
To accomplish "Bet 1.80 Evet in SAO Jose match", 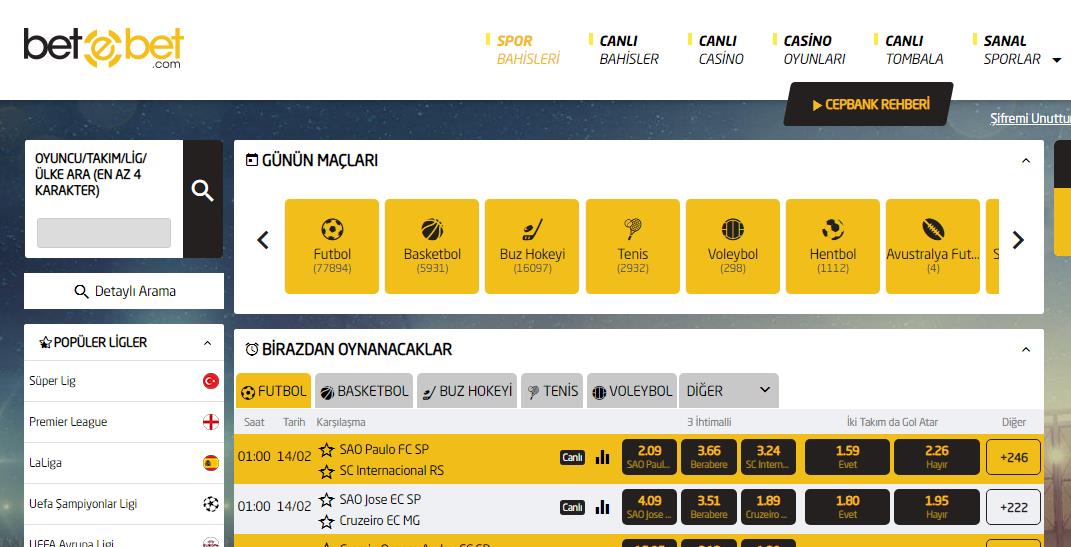I will click(x=847, y=507).
